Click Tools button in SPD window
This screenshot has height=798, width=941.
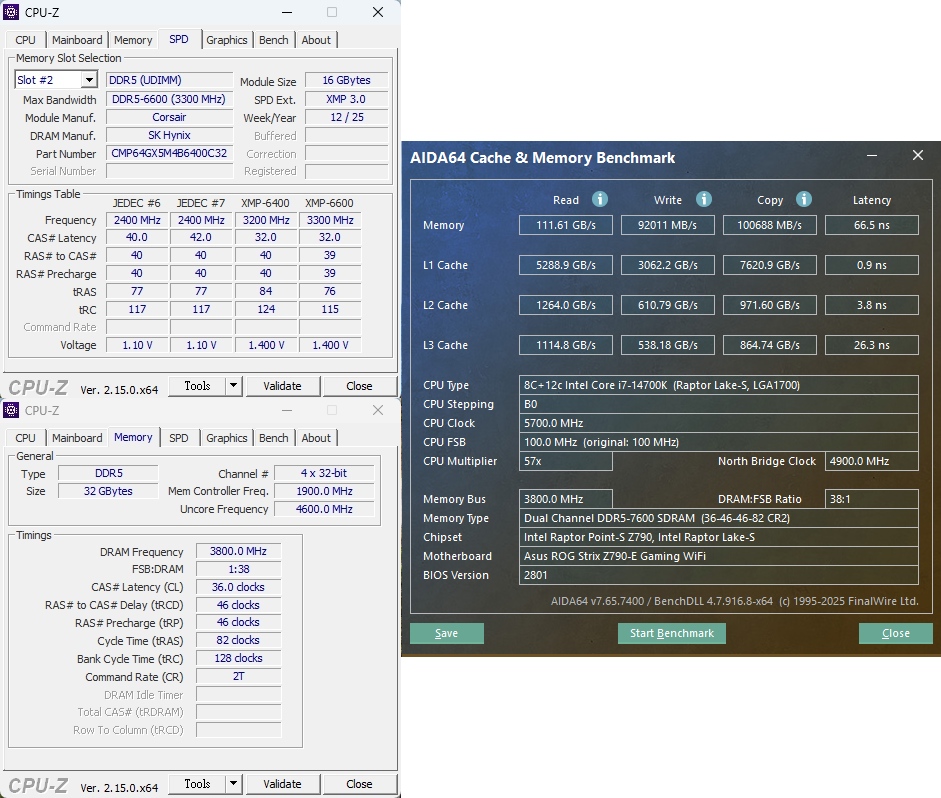(197, 386)
